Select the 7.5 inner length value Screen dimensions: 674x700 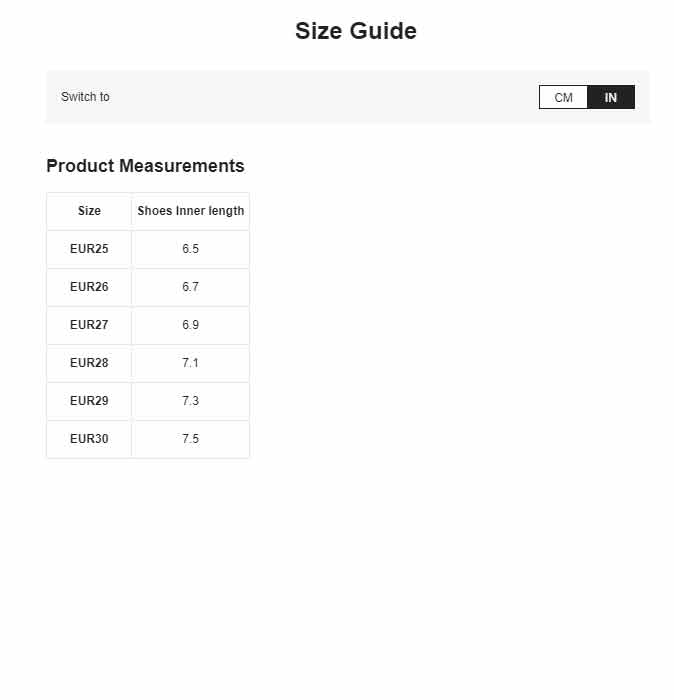(191, 438)
